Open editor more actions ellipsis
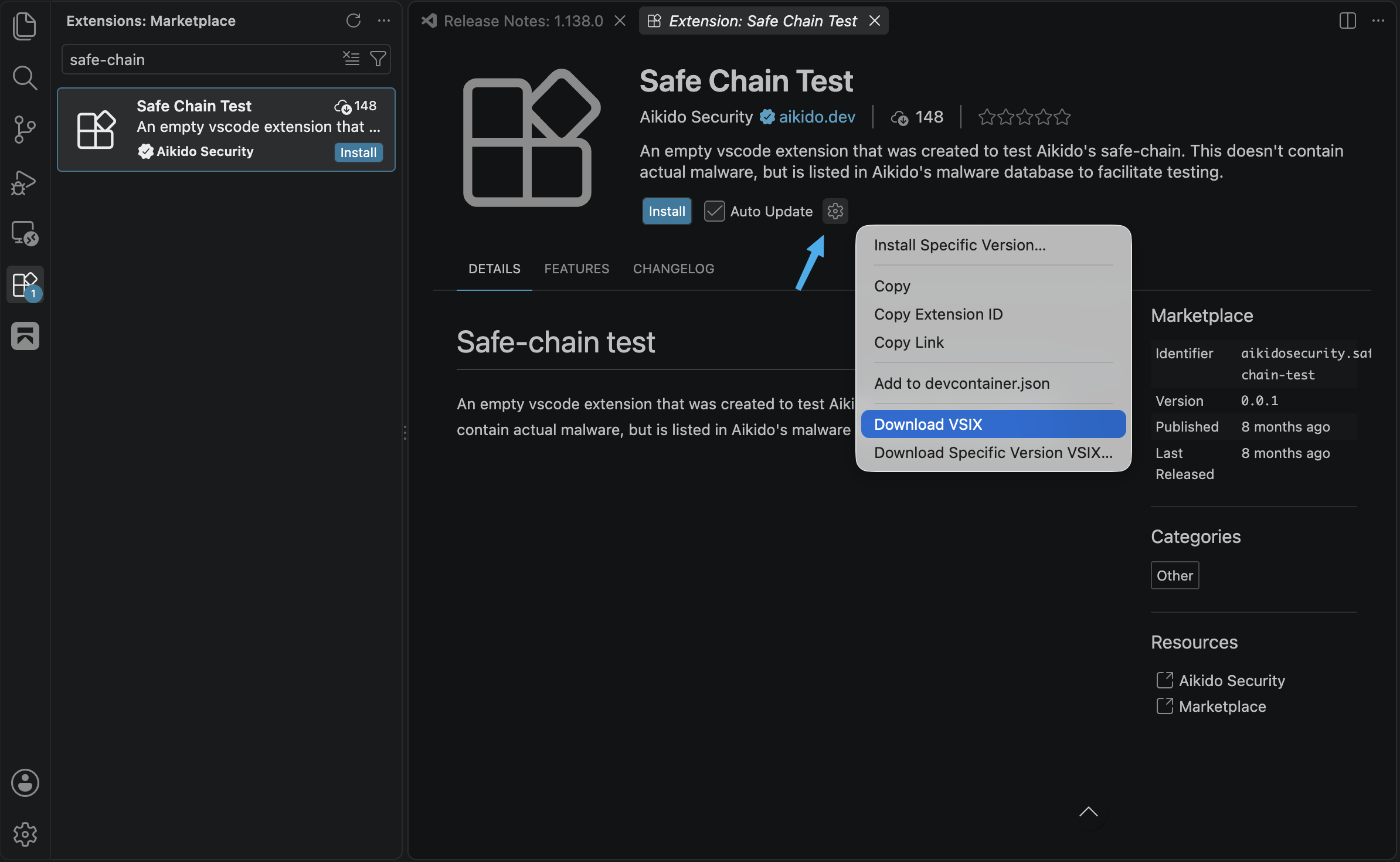Screen dimensions: 1400x862 click(1378, 21)
